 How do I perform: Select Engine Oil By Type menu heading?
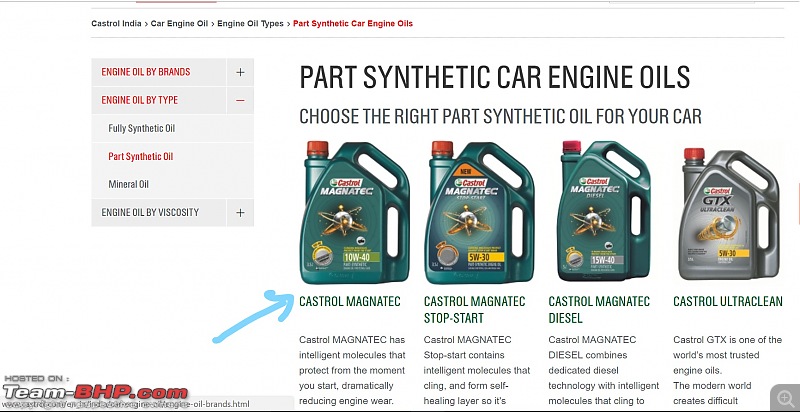point(139,100)
